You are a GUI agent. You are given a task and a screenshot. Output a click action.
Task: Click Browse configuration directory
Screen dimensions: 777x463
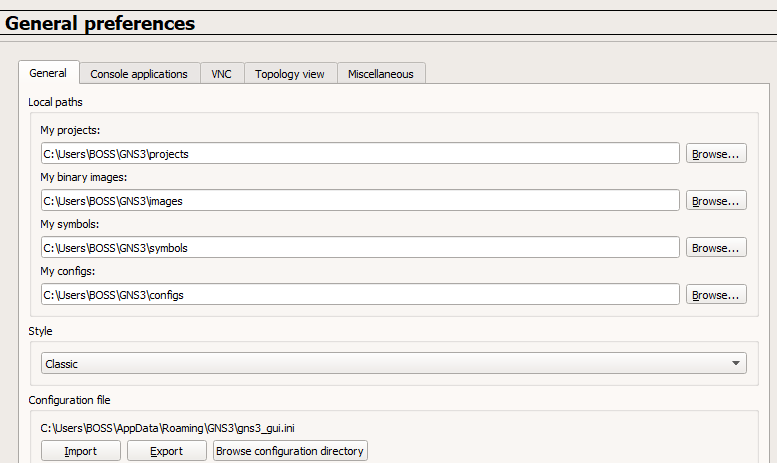click(290, 451)
